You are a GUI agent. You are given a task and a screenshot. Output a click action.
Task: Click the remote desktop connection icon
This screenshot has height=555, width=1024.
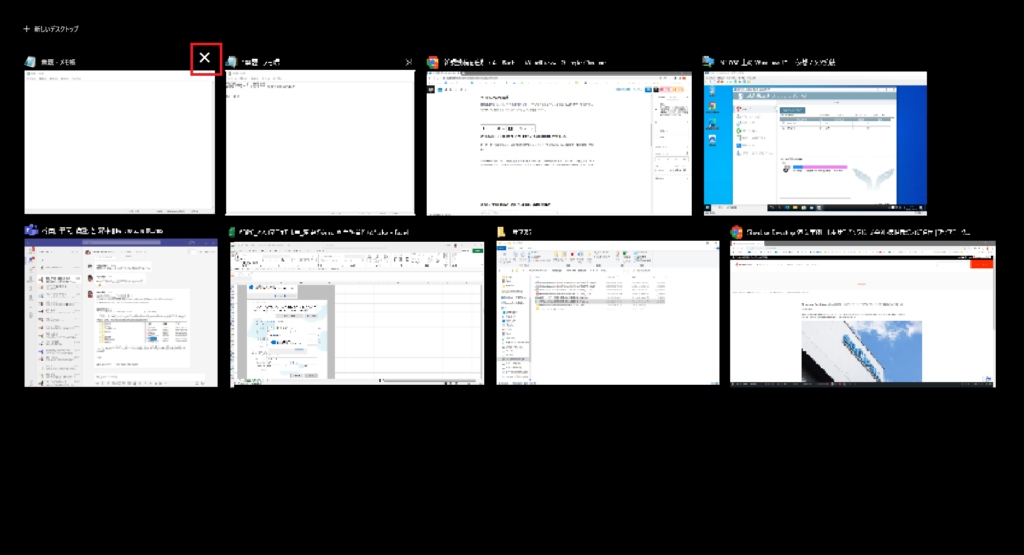(x=709, y=62)
